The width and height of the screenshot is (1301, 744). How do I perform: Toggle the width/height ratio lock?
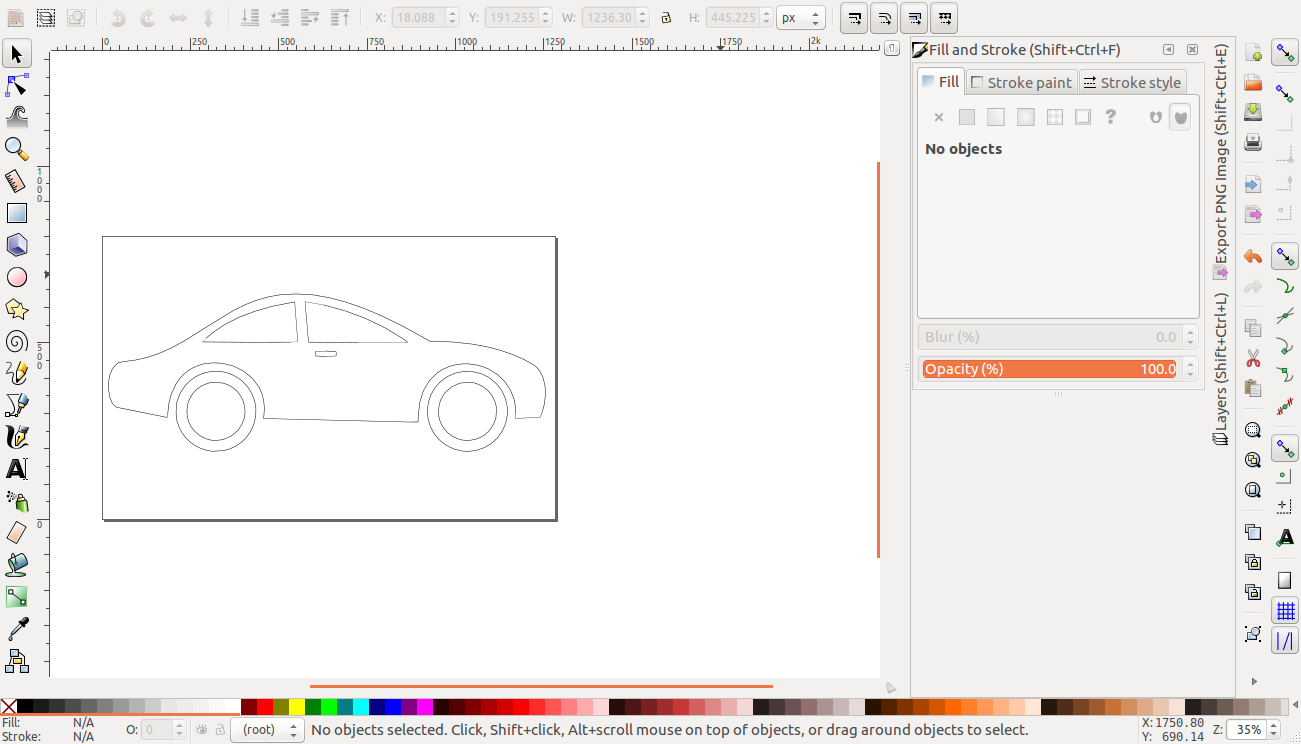pyautogui.click(x=666, y=18)
